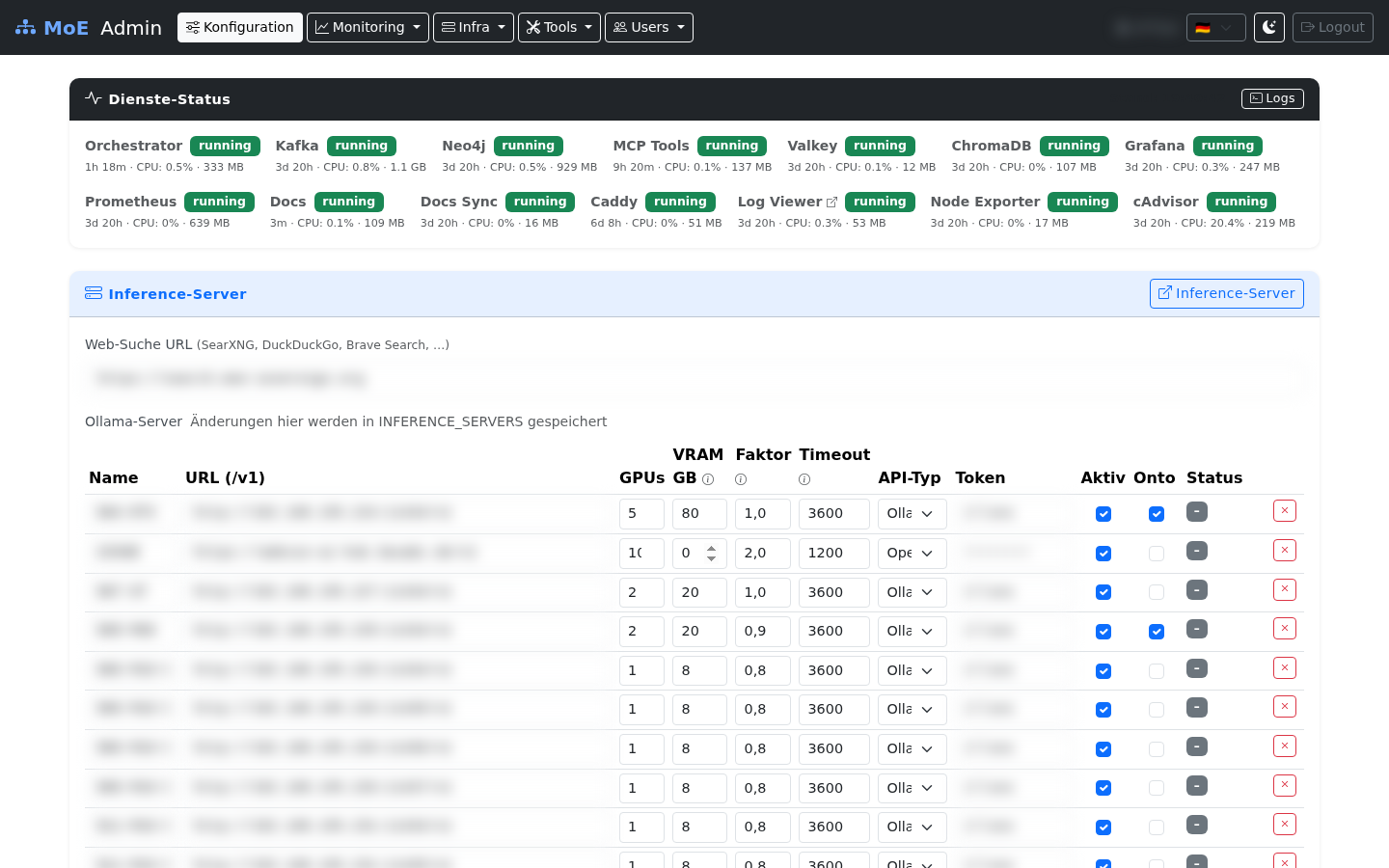The width and height of the screenshot is (1389, 868).
Task: Open the Inference-Server external link button
Action: (1226, 293)
